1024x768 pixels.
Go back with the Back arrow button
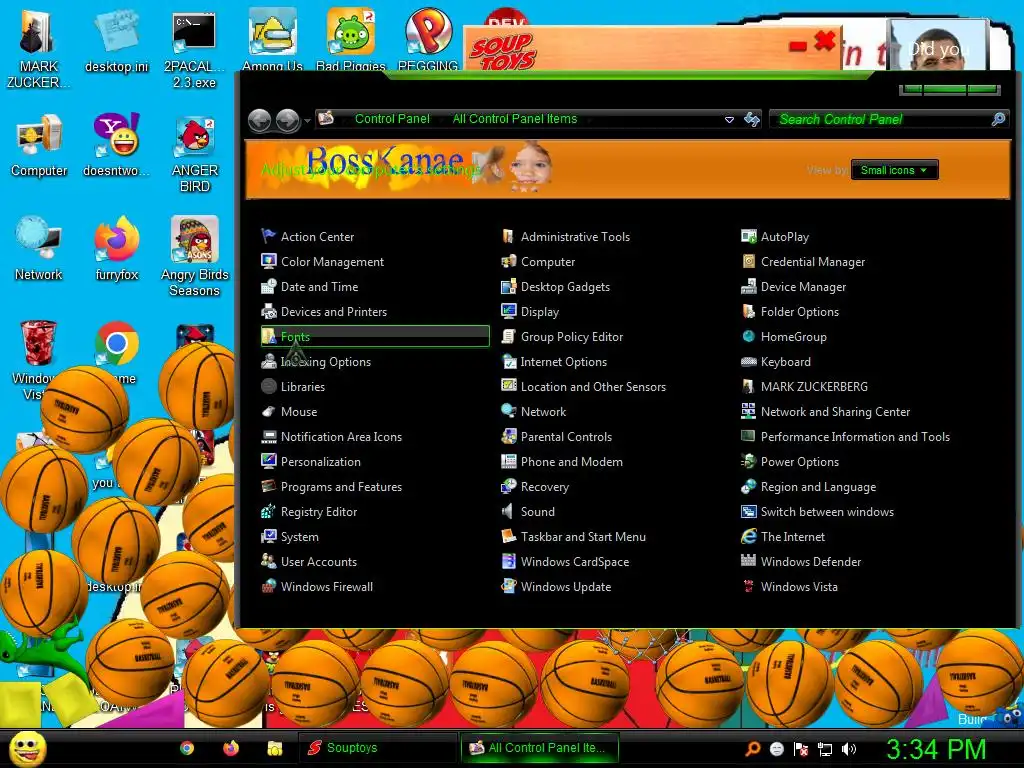pos(260,120)
